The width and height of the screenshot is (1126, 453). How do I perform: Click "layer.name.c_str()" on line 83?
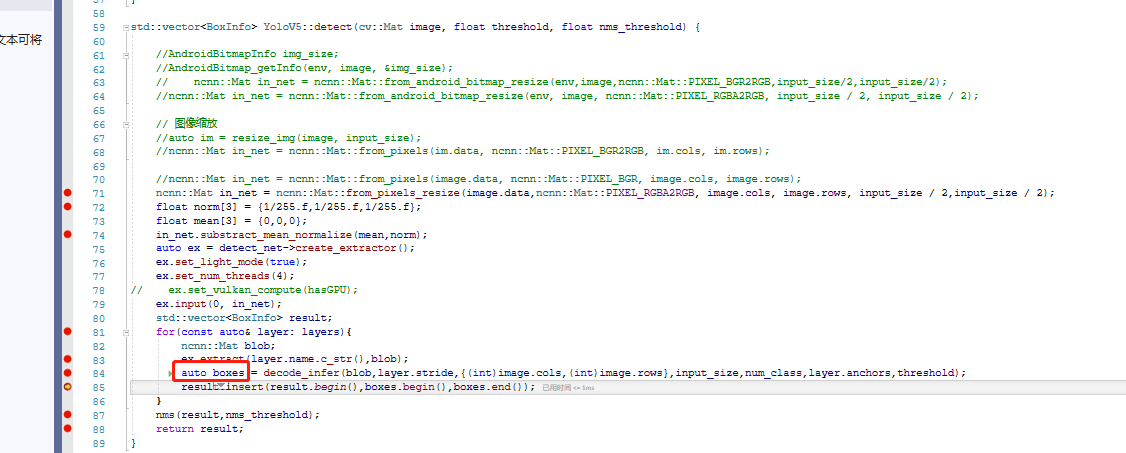click(314, 359)
